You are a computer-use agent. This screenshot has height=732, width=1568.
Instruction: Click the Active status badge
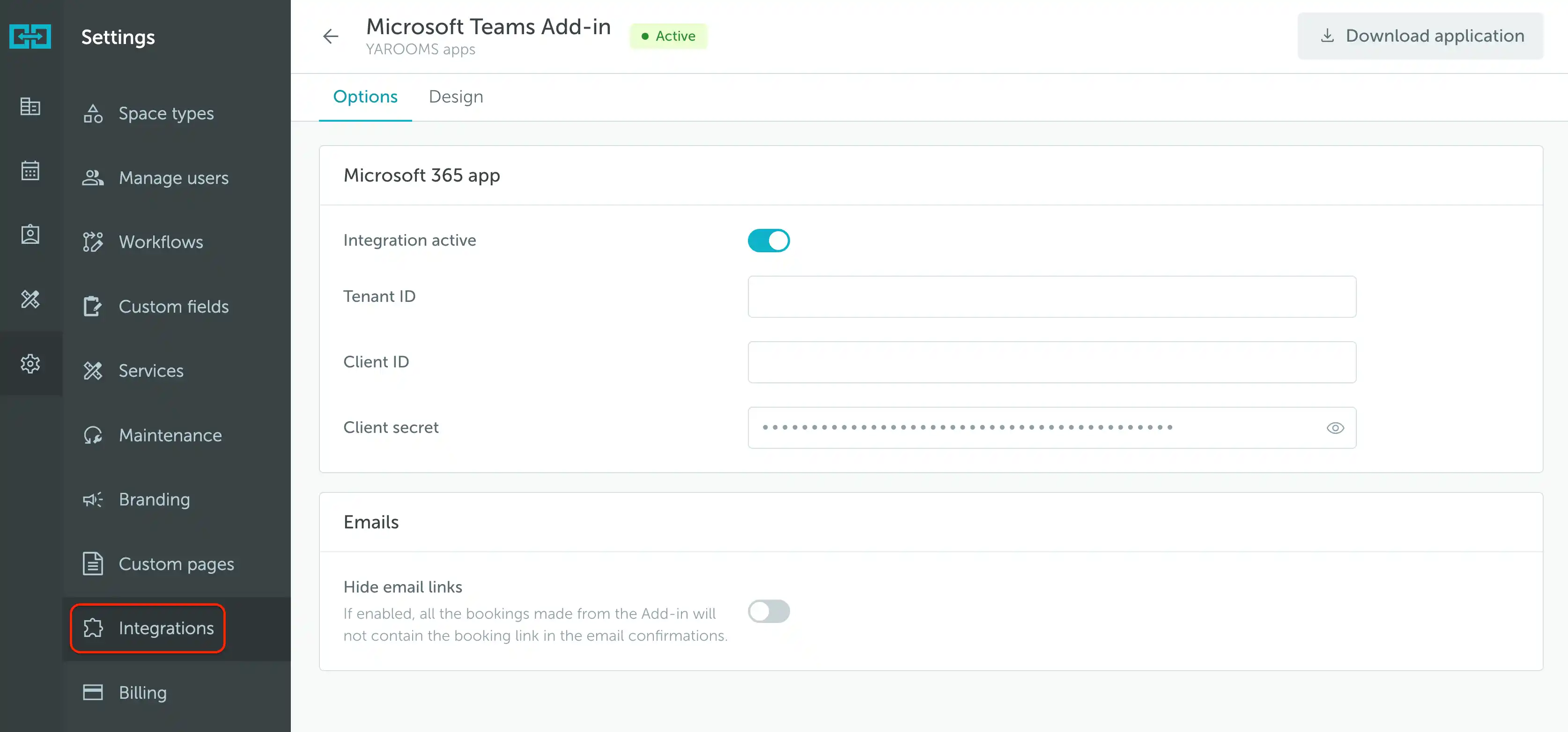(x=668, y=36)
